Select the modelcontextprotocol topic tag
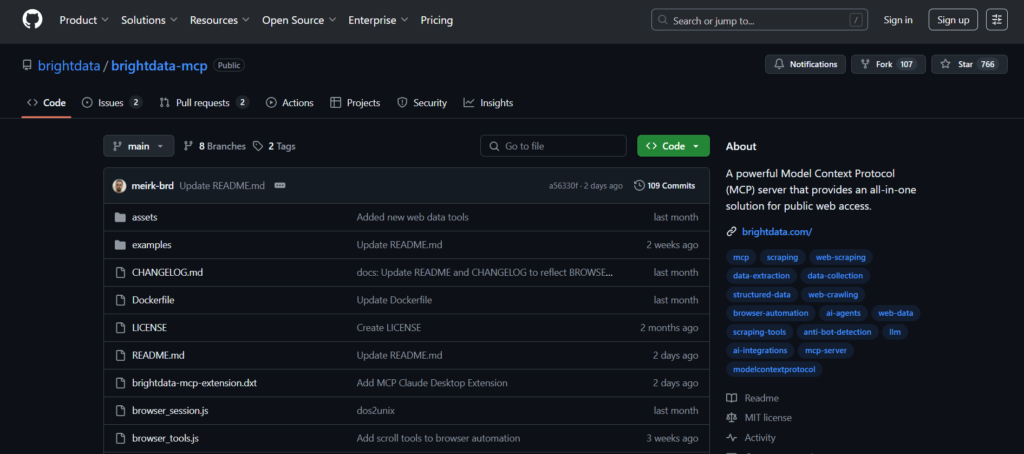The width and height of the screenshot is (1024, 454). 774,370
